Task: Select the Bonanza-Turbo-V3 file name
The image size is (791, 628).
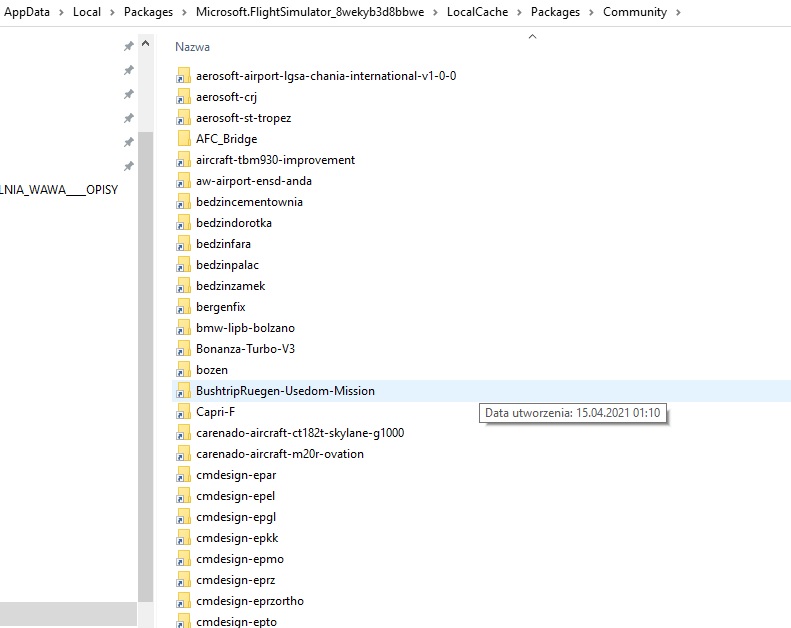Action: click(x=245, y=349)
